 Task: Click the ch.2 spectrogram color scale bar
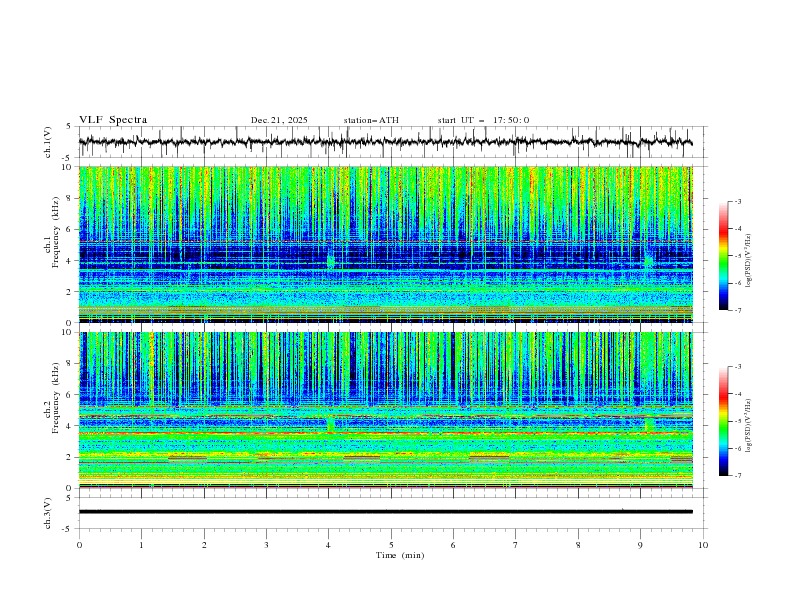coord(723,421)
